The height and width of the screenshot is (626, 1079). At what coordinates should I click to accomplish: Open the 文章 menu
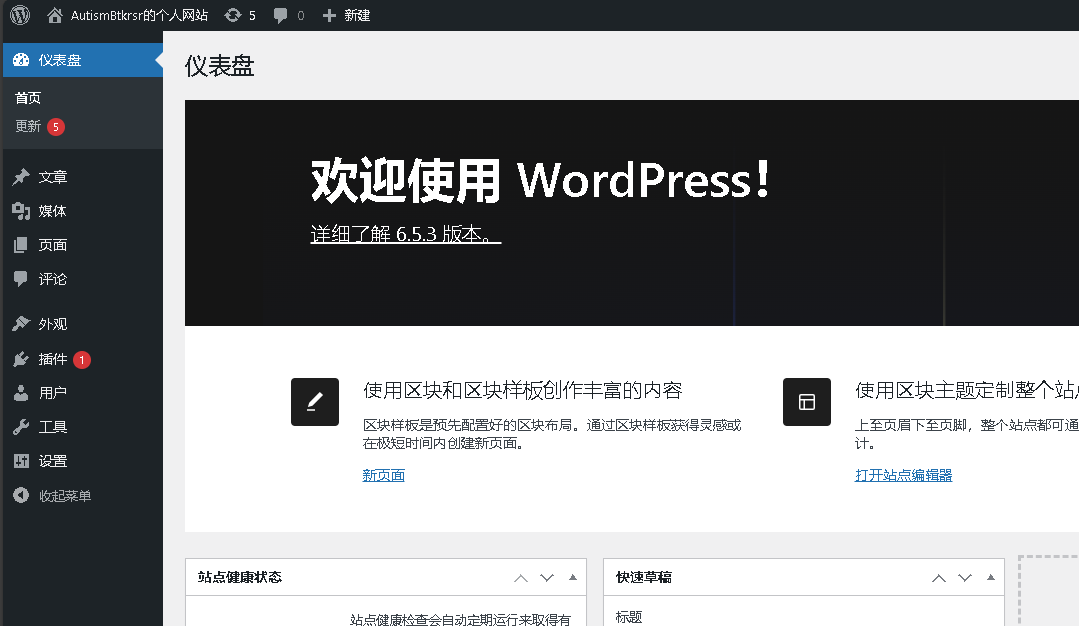coord(53,177)
